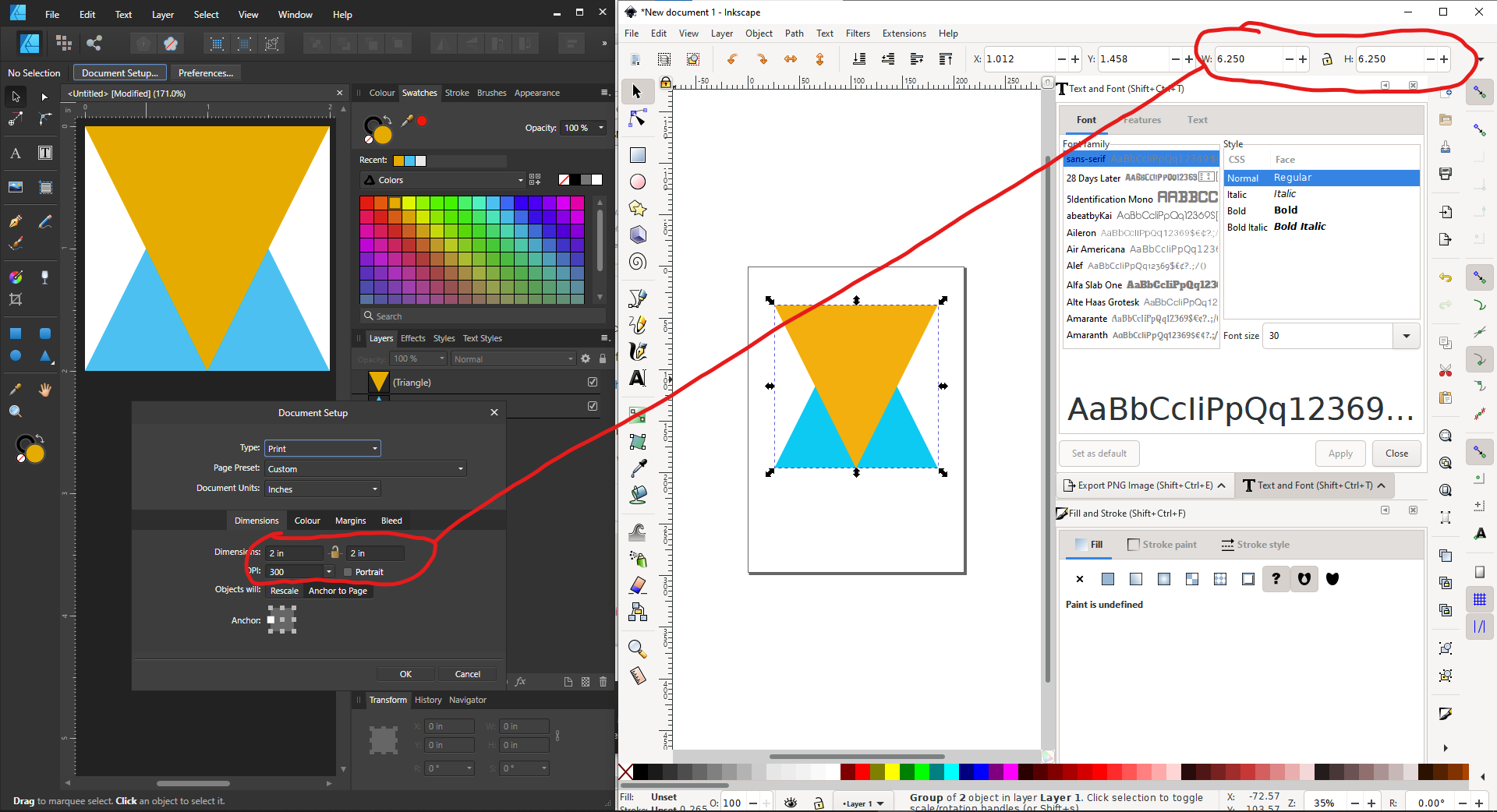Click the Affinity swatches Search field
Image resolution: width=1497 pixels, height=812 pixels.
coord(483,316)
